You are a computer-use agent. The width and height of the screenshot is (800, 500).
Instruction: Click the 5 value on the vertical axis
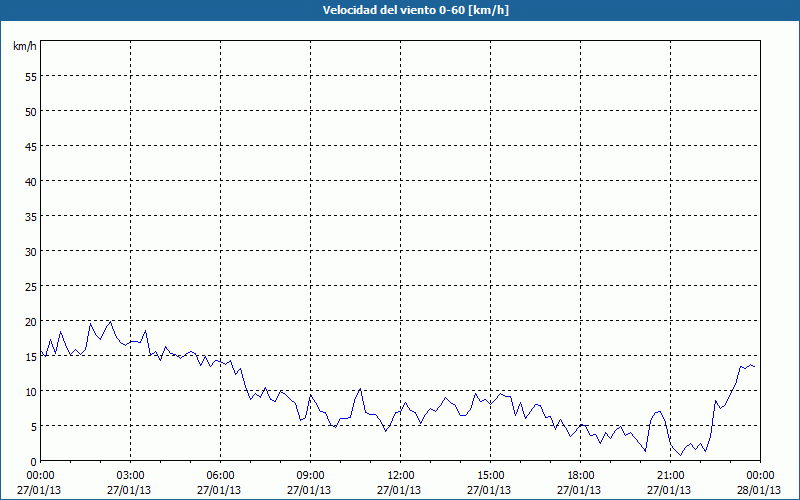(34, 427)
